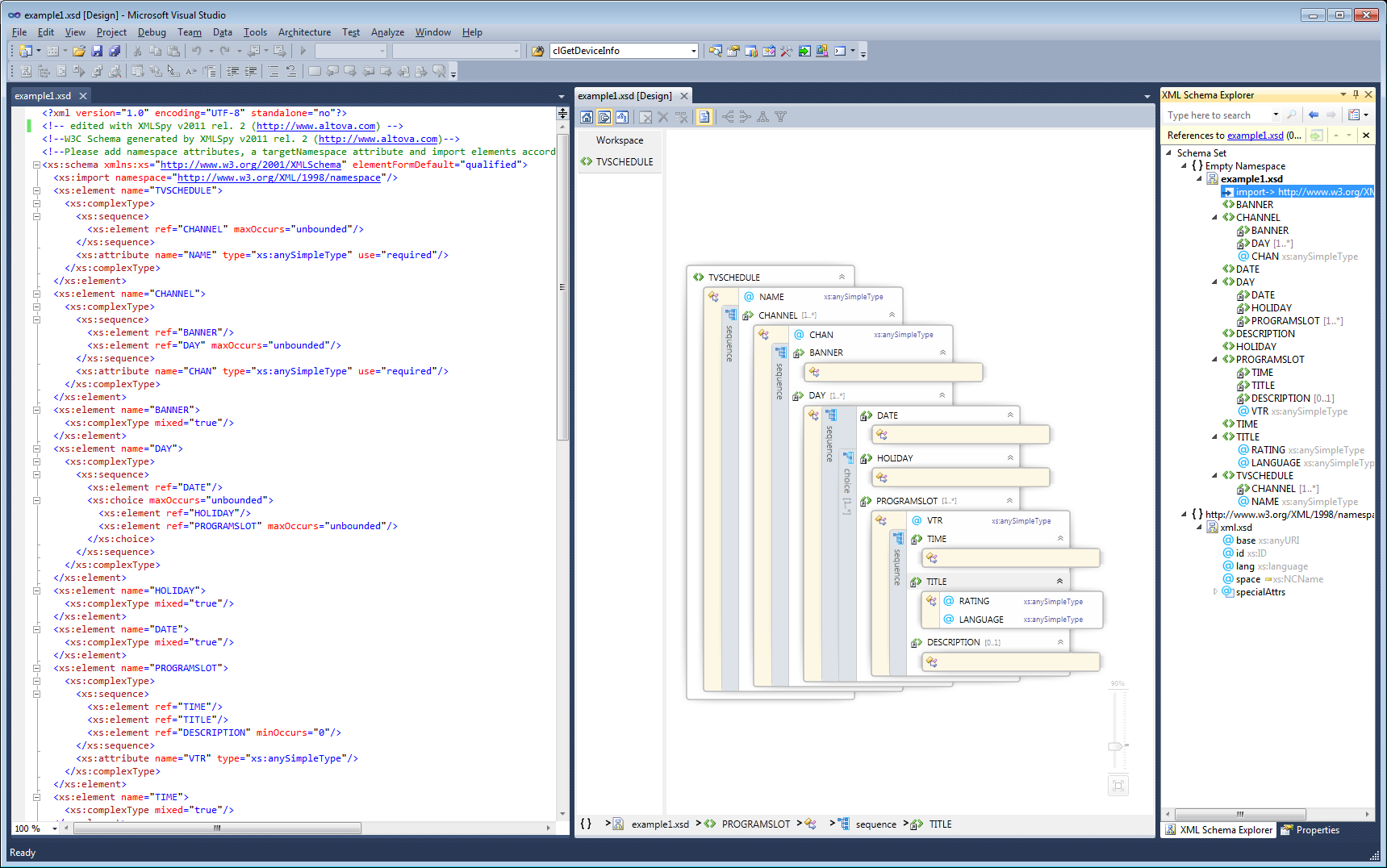Collapse the xs:schema outlining region in code
This screenshot has height=868, width=1387.
tap(36, 165)
